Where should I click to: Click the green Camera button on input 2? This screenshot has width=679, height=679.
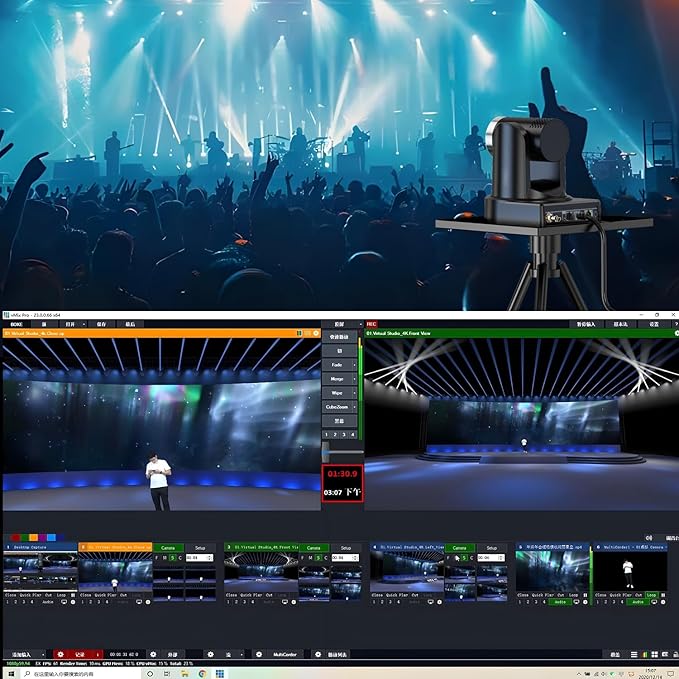[166, 548]
